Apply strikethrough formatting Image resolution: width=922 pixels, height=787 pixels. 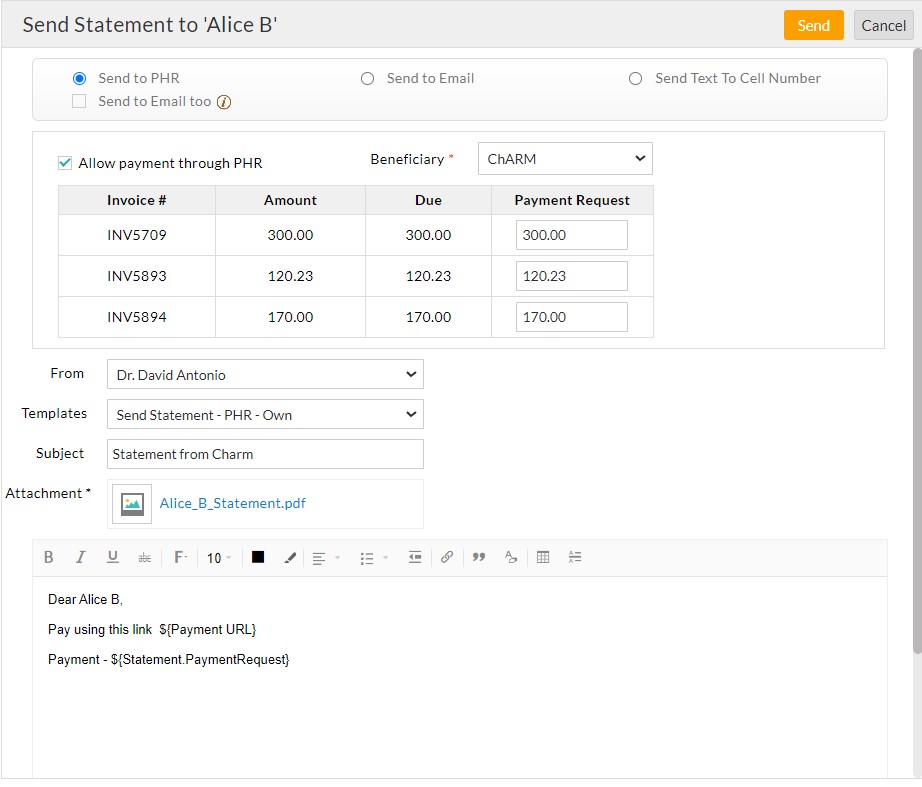click(144, 558)
